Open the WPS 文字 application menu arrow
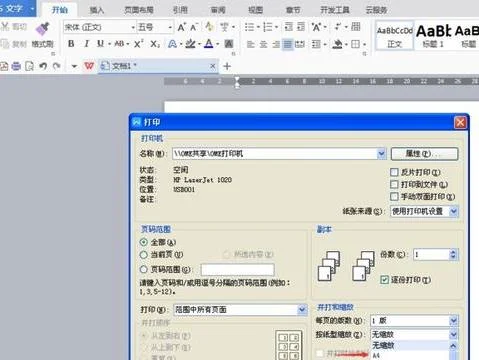Image resolution: width=479 pixels, height=360 pixels. click(x=33, y=8)
